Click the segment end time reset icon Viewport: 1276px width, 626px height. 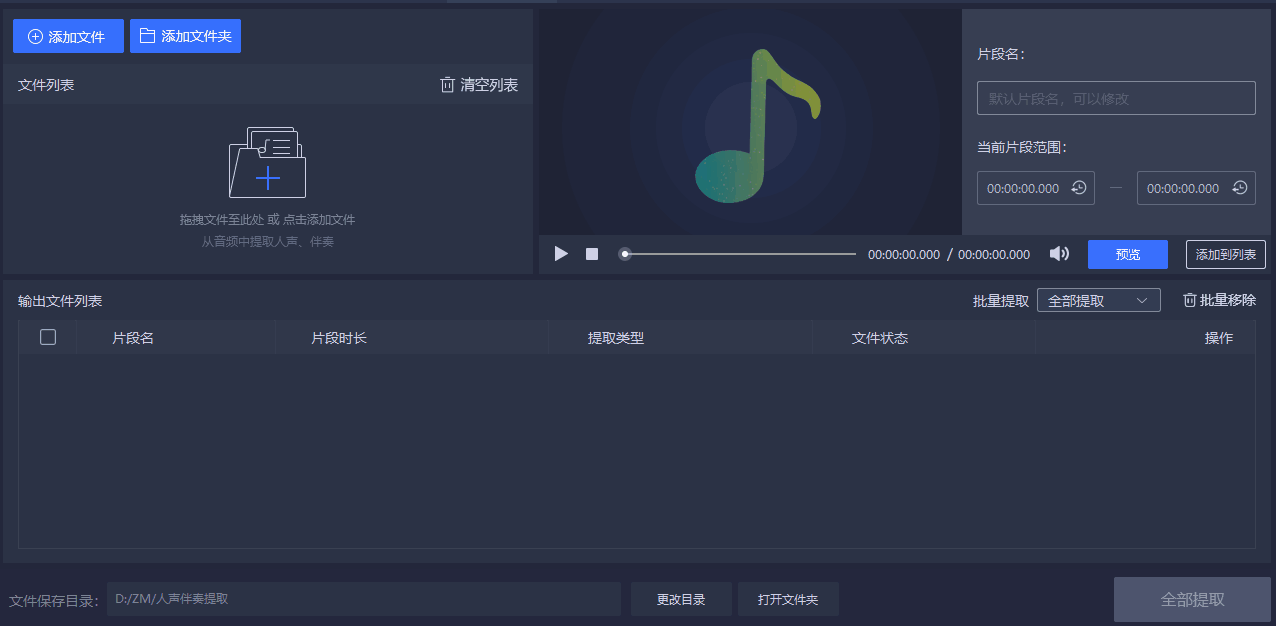(x=1239, y=188)
